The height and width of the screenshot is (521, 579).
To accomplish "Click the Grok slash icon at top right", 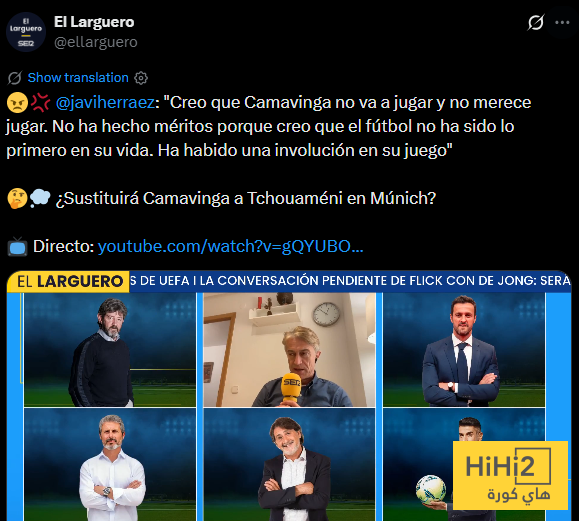I will (x=535, y=23).
